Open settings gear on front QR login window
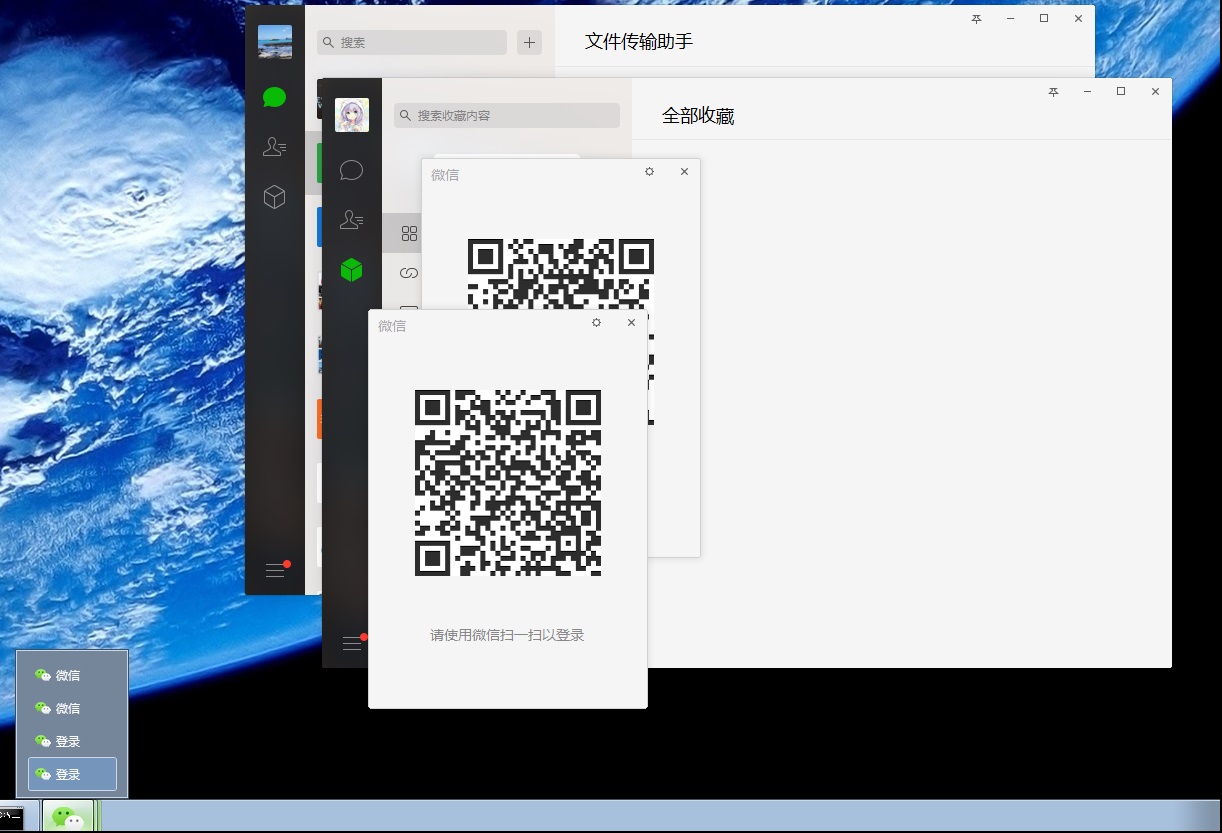 [596, 323]
